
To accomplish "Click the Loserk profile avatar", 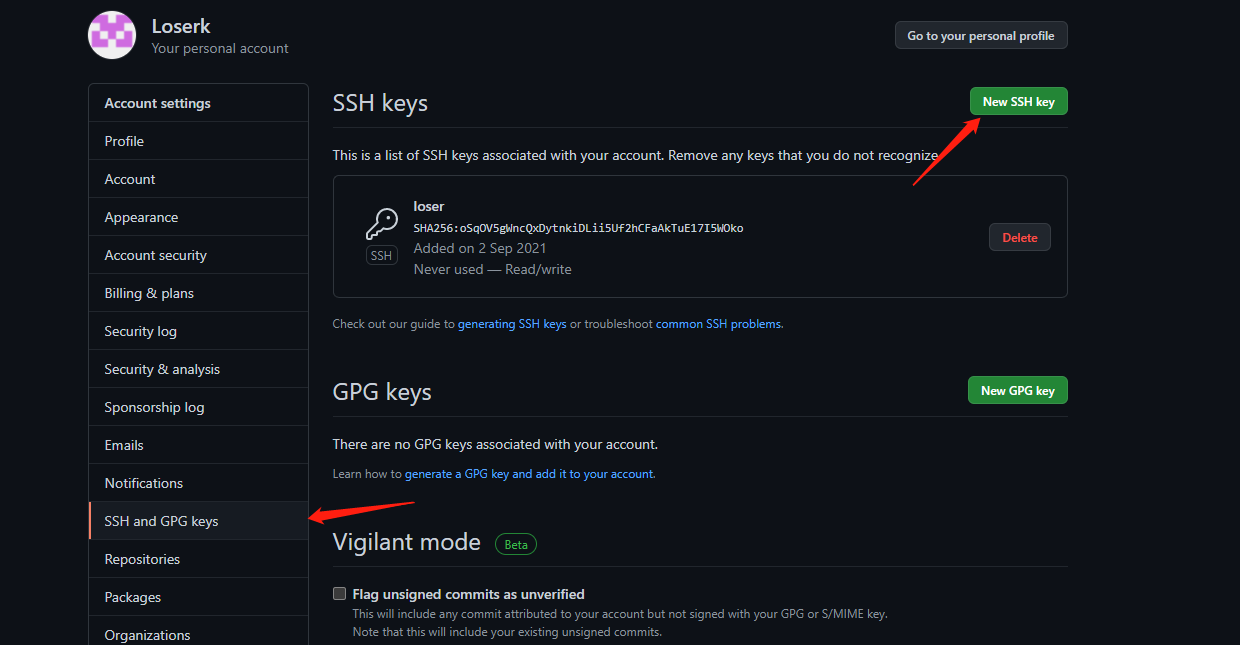I will point(112,35).
